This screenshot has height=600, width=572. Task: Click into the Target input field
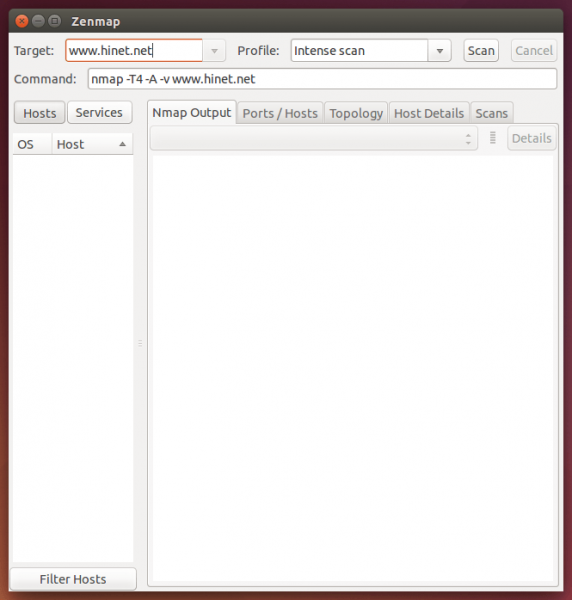pyautogui.click(x=134, y=51)
